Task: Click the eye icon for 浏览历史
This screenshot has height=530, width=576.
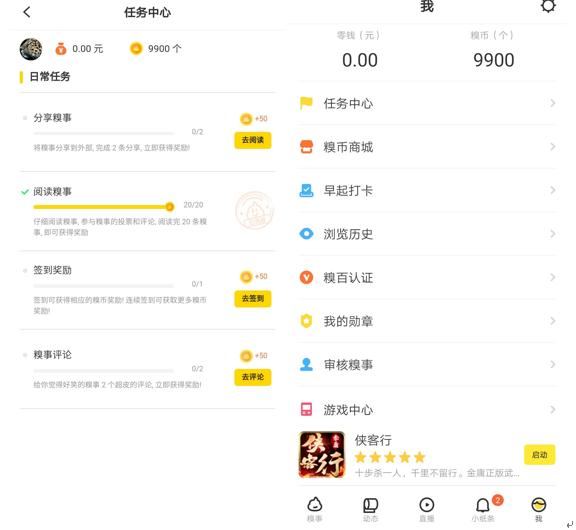Action: point(306,234)
